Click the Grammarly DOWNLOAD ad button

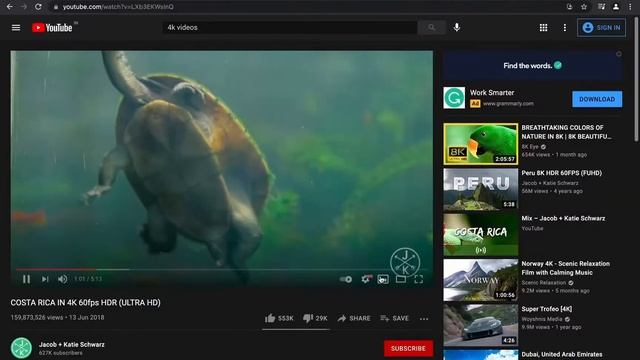tap(597, 99)
